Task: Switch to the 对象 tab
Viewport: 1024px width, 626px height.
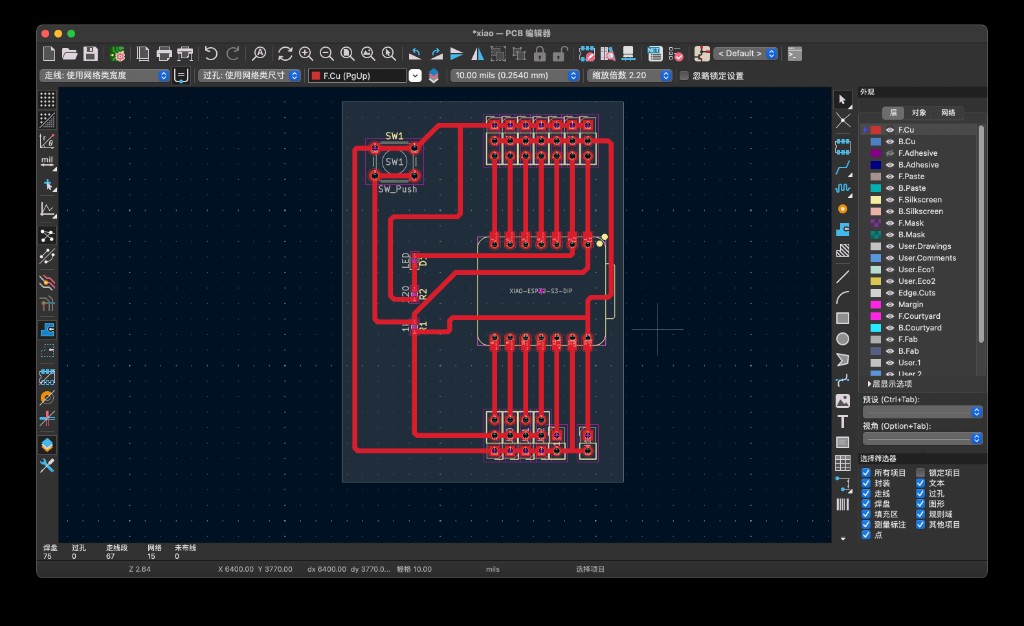Action: tap(919, 113)
